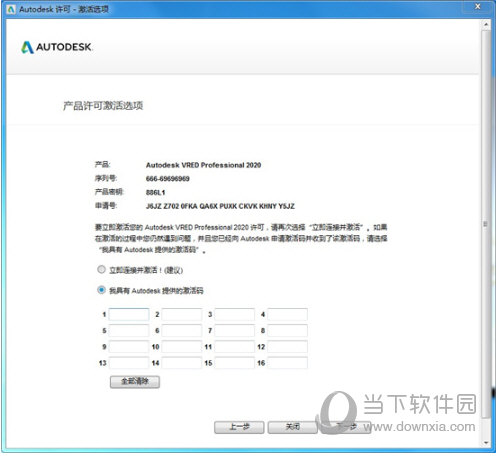The height and width of the screenshot is (456, 500).
Task: Click activation code field 9
Action: pos(129,347)
